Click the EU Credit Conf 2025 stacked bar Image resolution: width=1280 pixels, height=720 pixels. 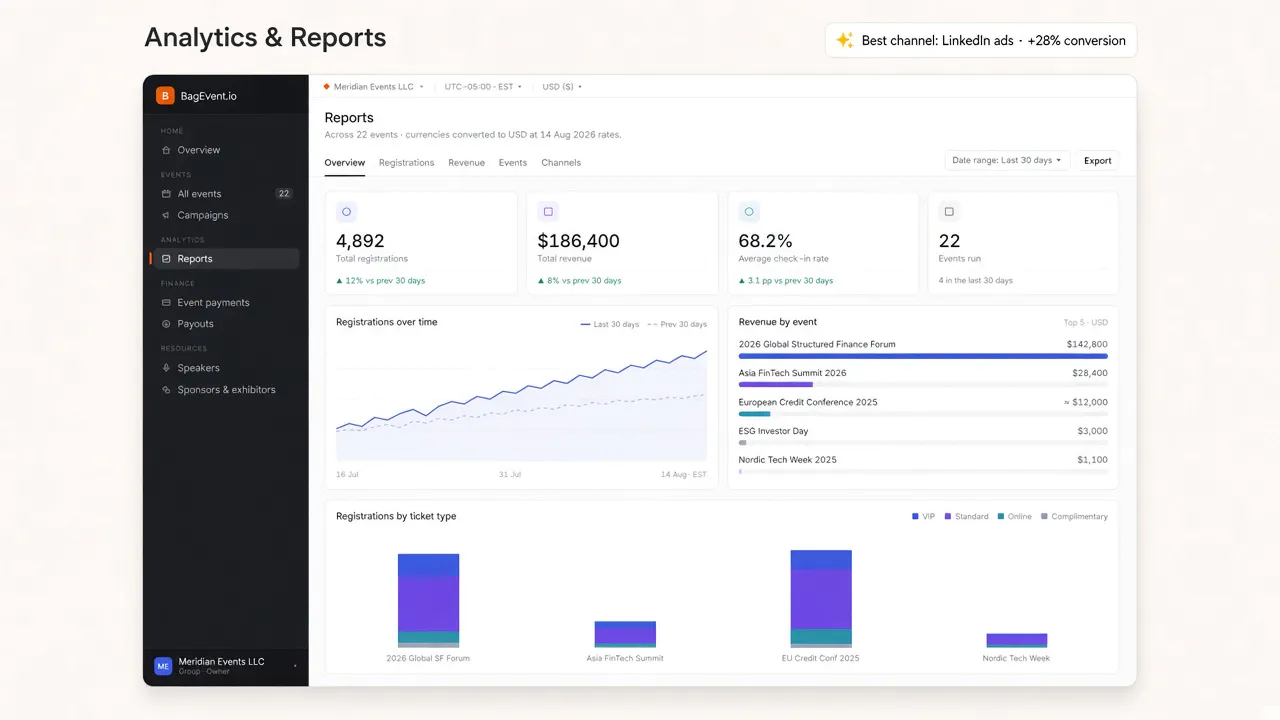[821, 599]
